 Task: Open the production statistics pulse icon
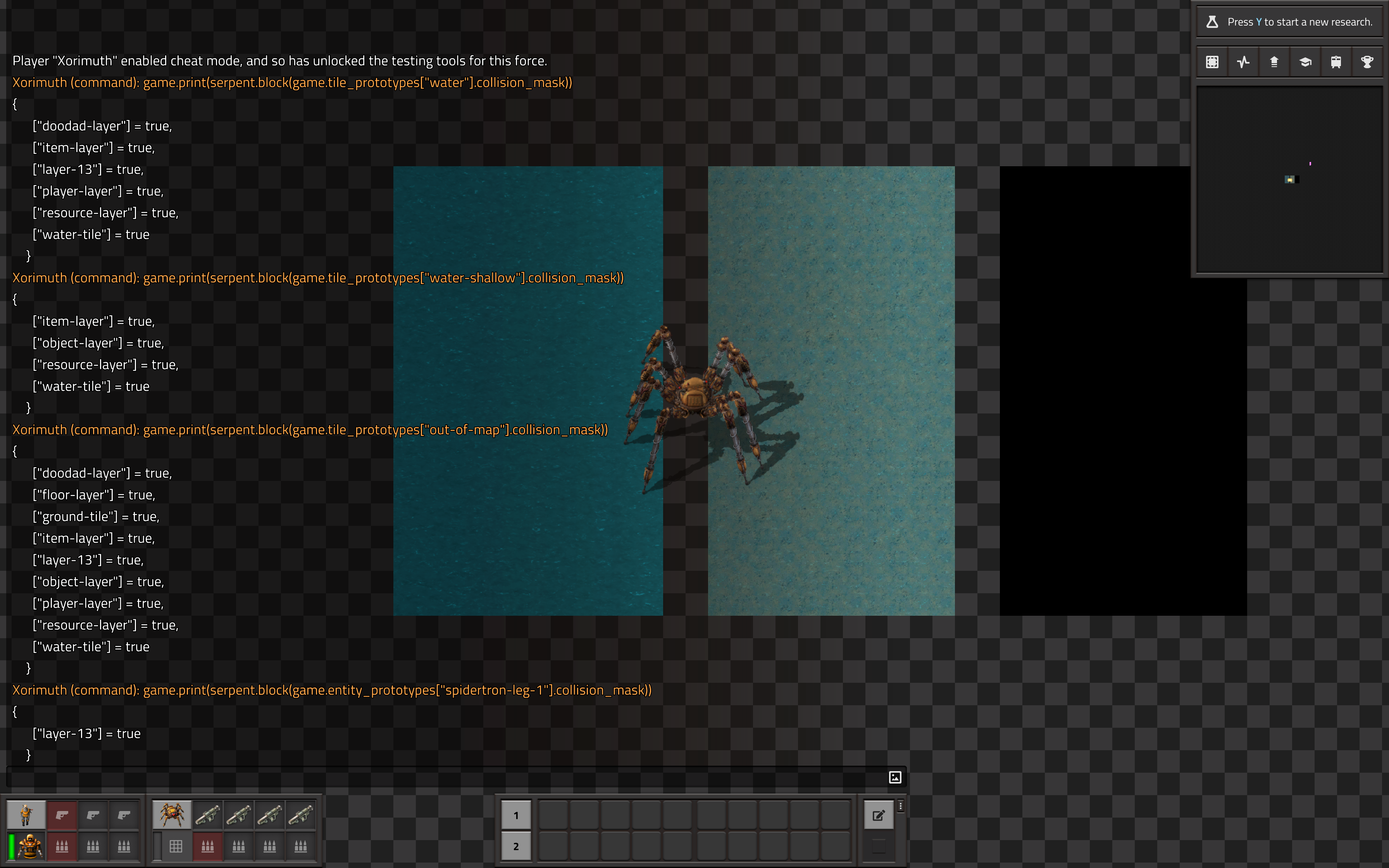(x=1243, y=62)
